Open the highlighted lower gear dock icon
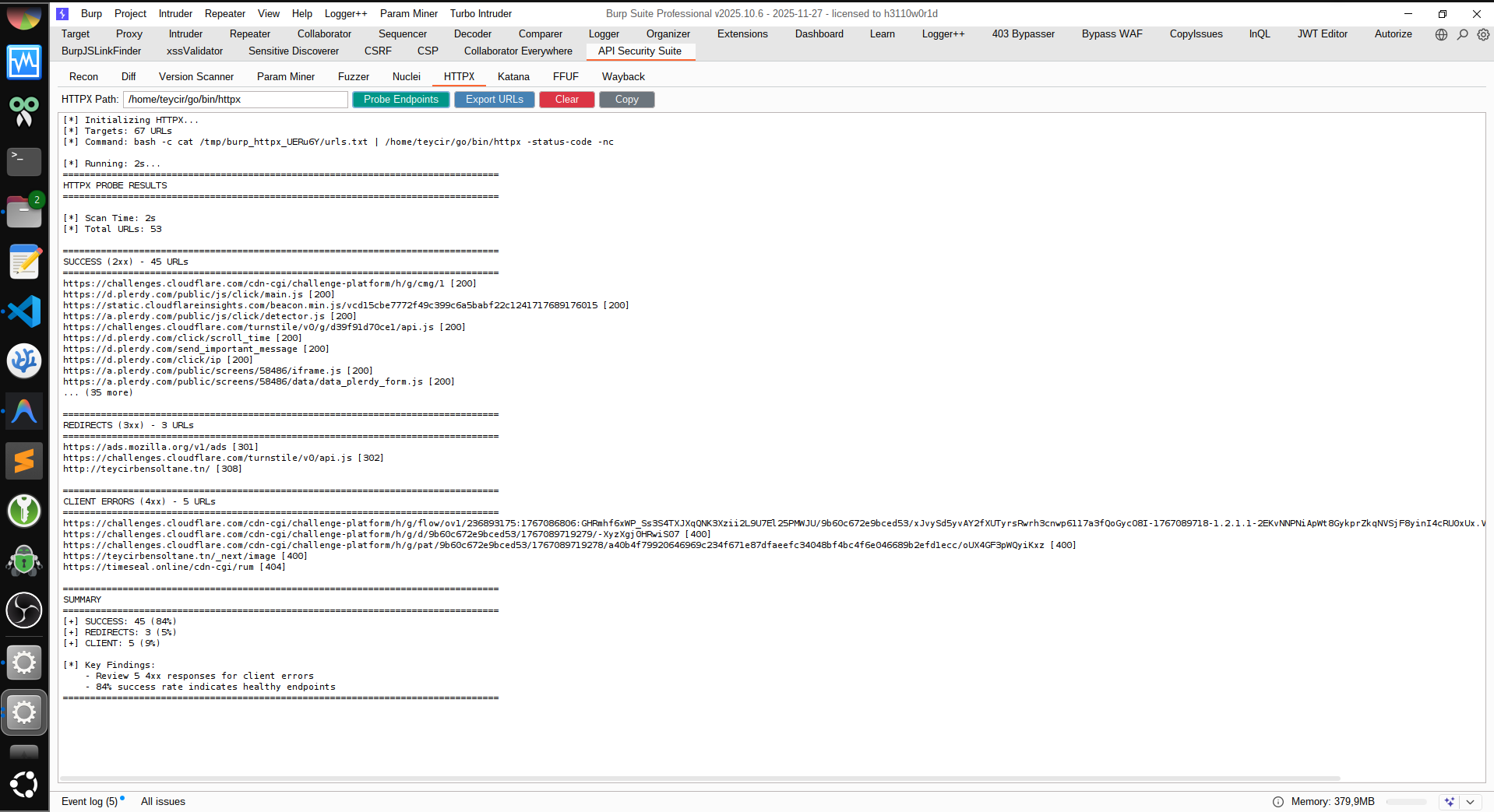Screen dimensions: 1494x812 pyautogui.click(x=24, y=712)
